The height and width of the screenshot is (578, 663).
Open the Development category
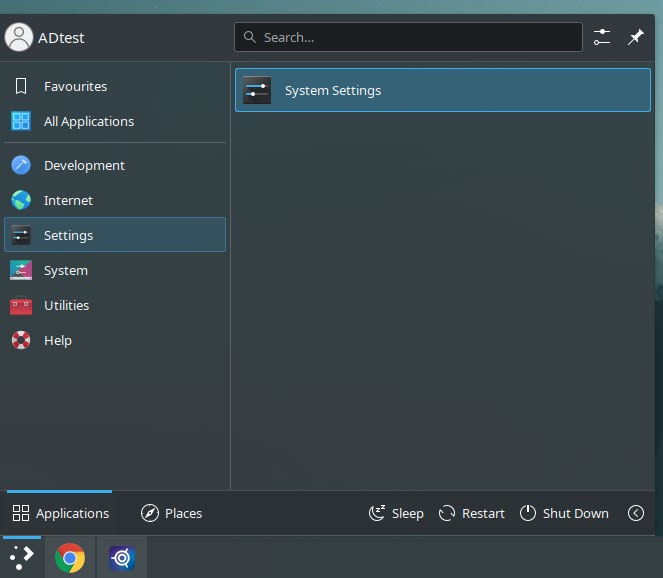[115, 165]
